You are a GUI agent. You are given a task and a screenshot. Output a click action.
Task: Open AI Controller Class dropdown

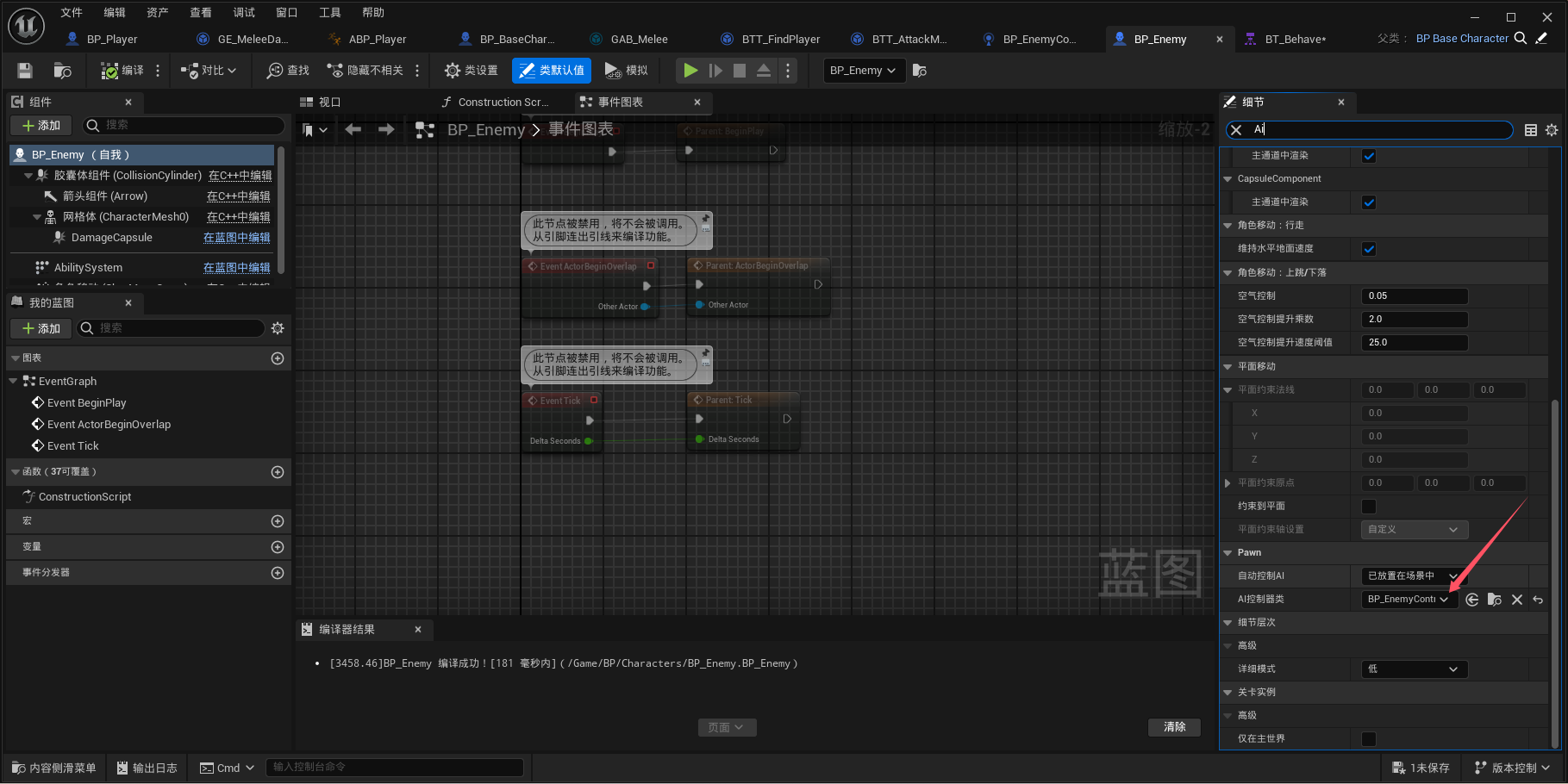click(1409, 600)
